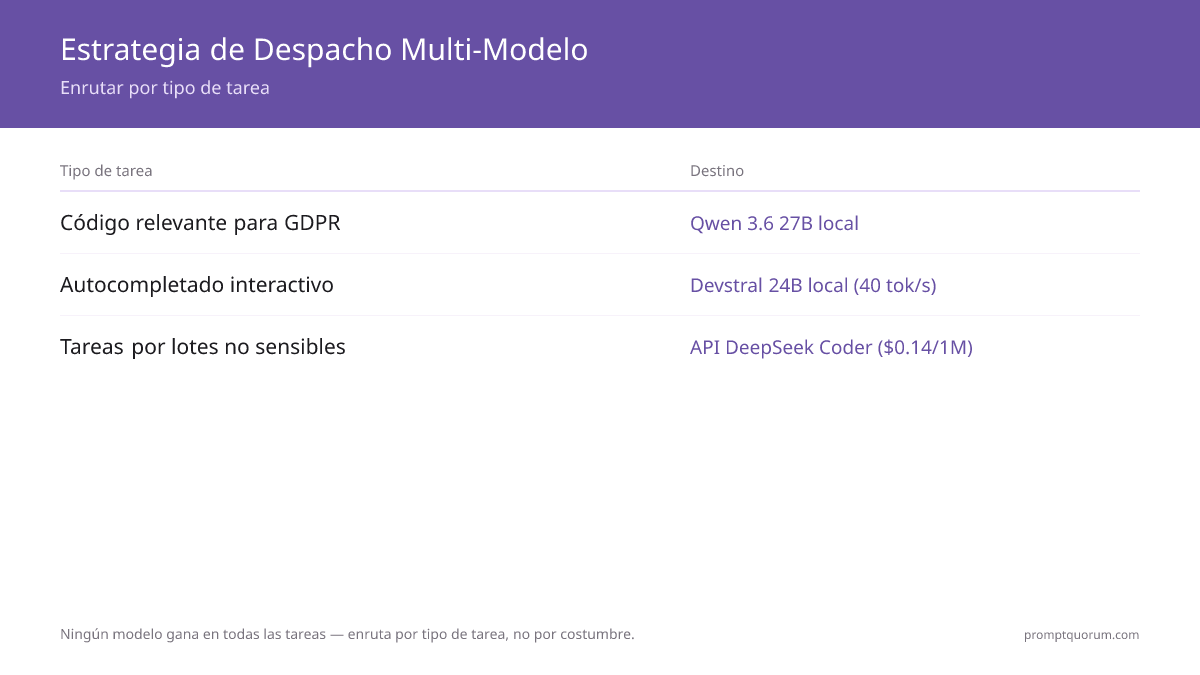Image resolution: width=1200 pixels, height=675 pixels.
Task: Select 'Tareas por lotes no sensibles' row text
Action: click(203, 347)
